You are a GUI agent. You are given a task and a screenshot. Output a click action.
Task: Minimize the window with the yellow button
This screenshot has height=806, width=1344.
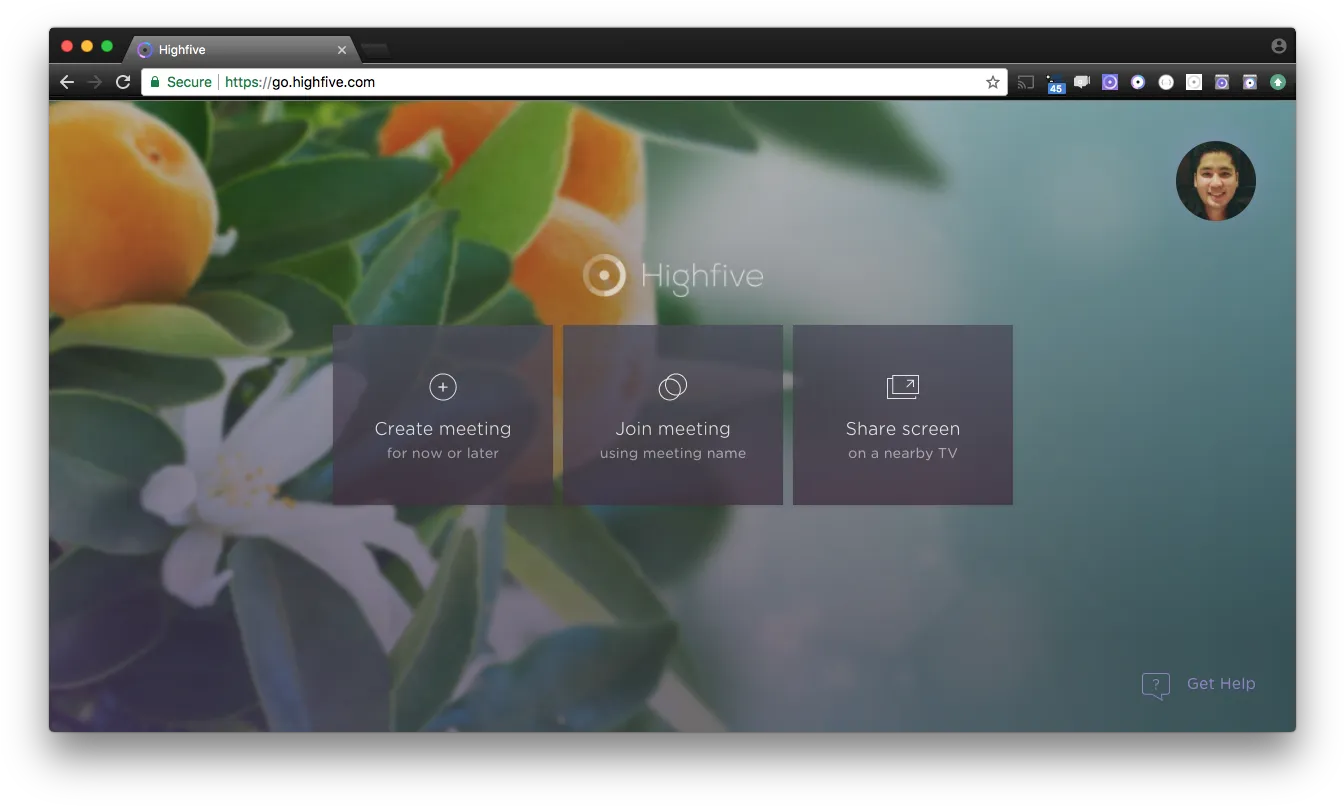pyautogui.click(x=87, y=46)
